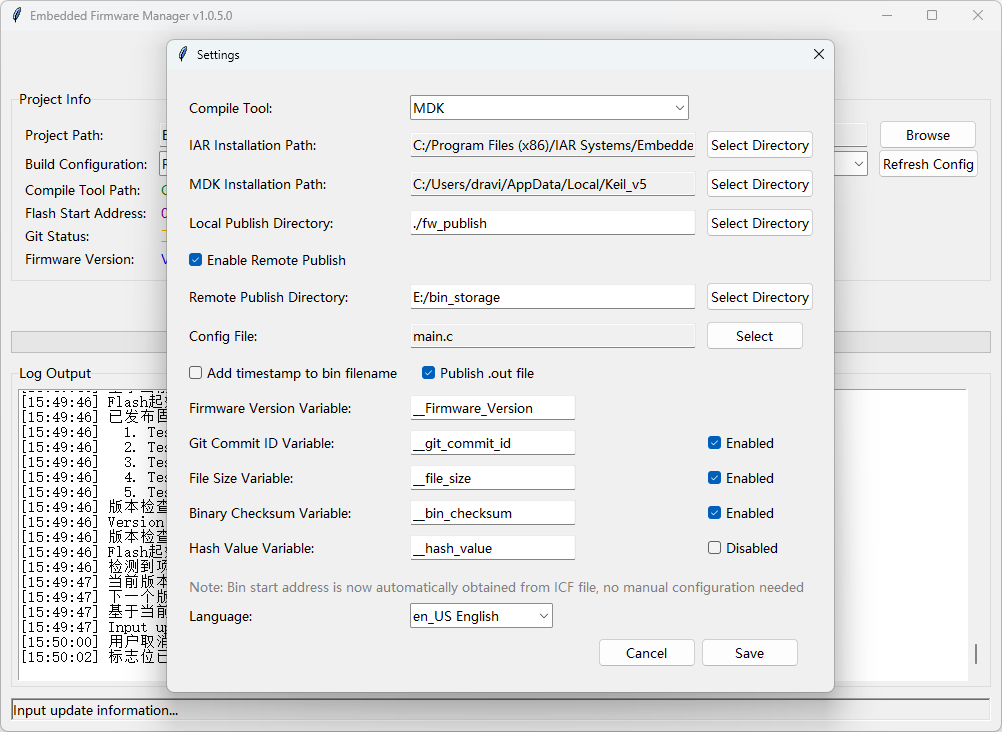Disable the Git Commit ID variable checkbox

tap(714, 443)
